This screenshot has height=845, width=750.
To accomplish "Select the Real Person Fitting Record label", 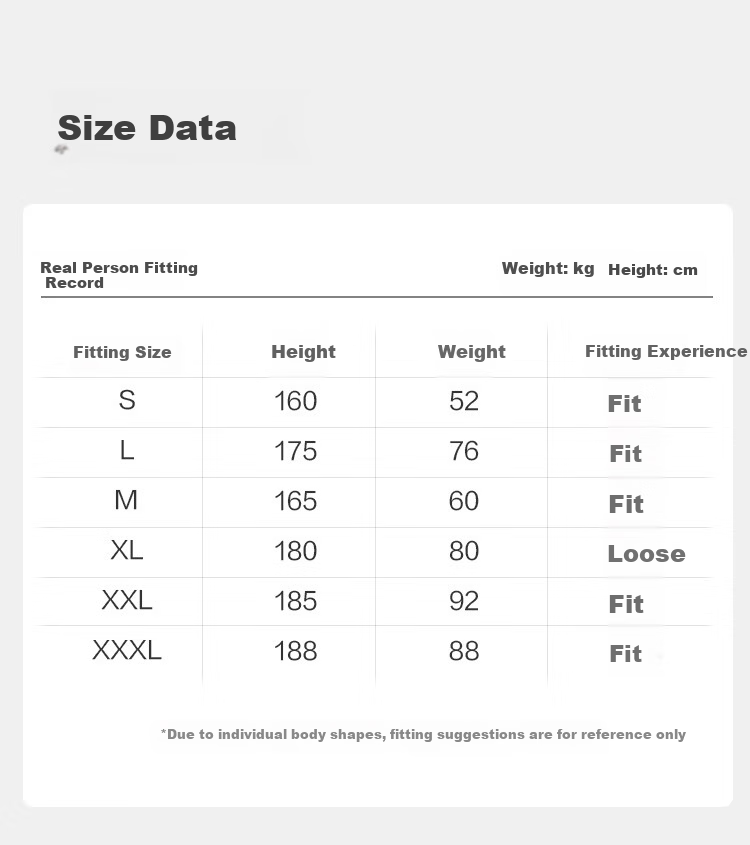I will 119,275.
